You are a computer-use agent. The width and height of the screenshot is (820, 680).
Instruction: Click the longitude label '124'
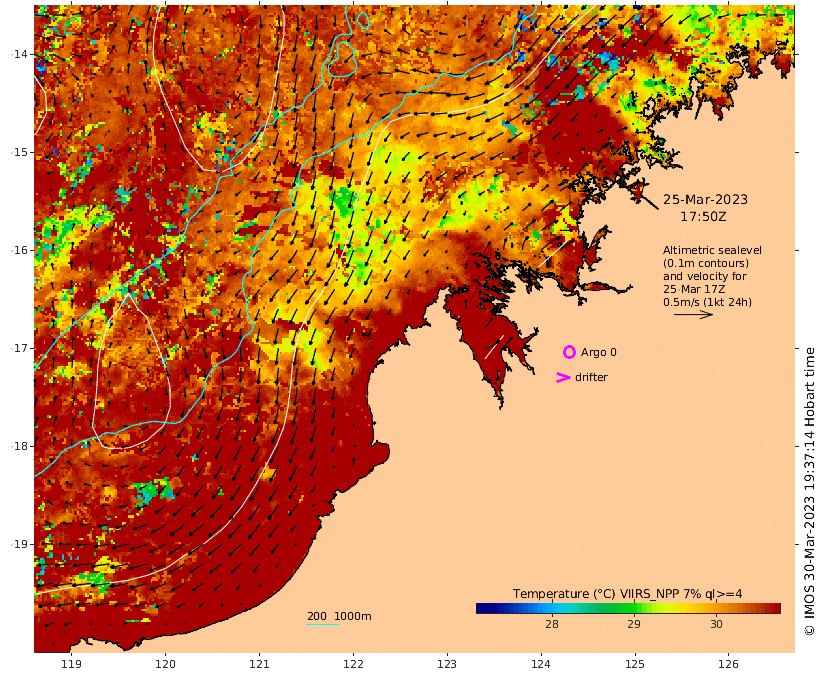541,664
